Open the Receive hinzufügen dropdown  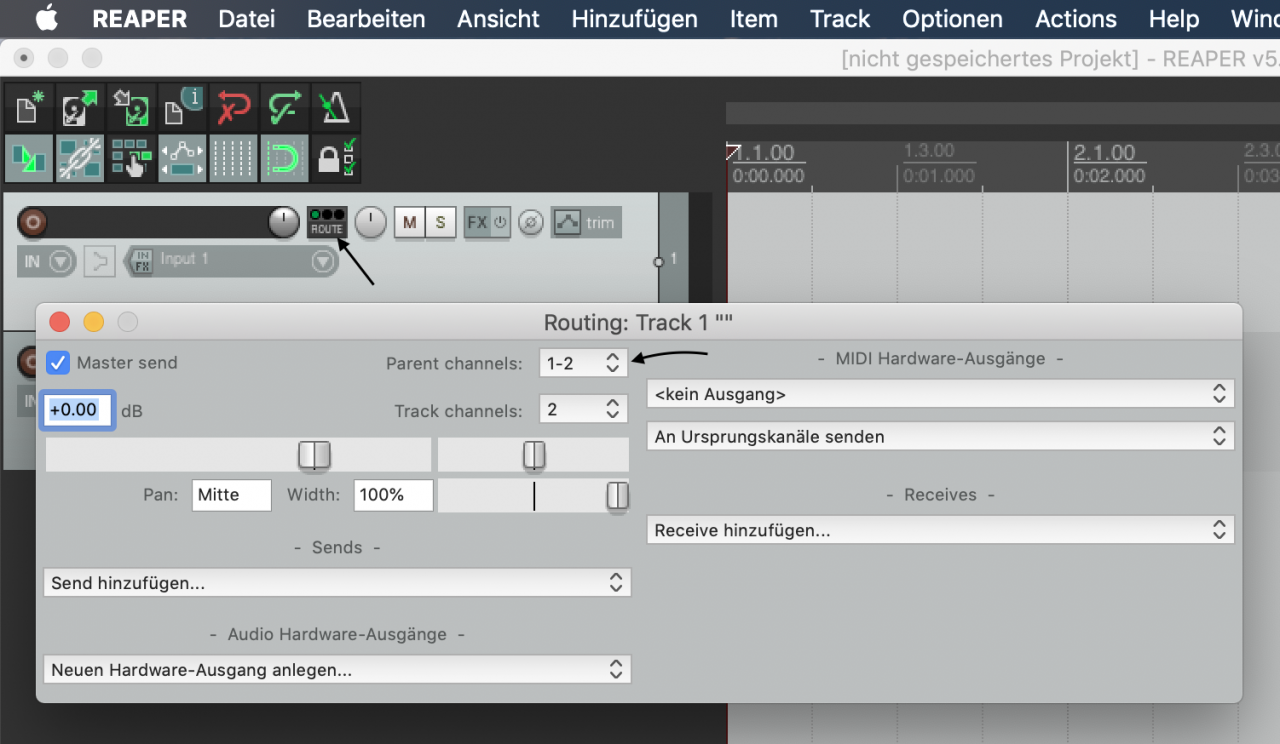click(940, 530)
